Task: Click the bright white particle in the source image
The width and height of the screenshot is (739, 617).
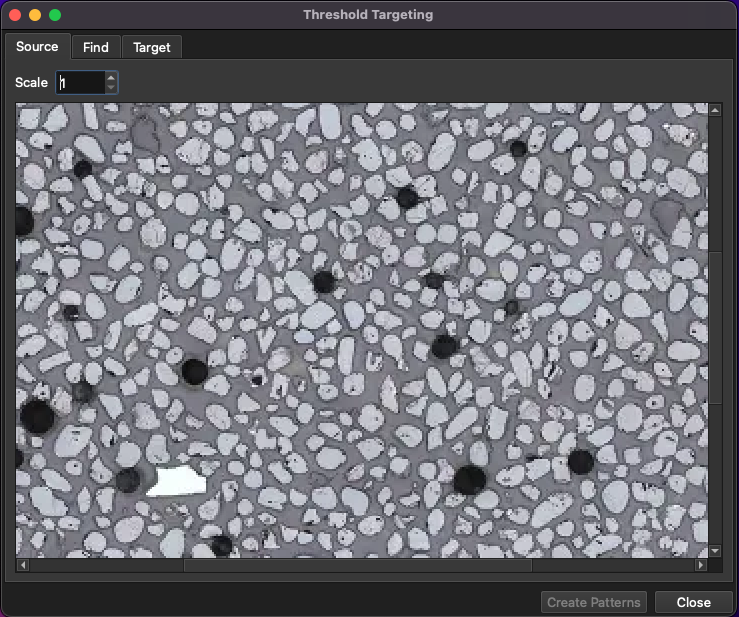Action: 177,482
